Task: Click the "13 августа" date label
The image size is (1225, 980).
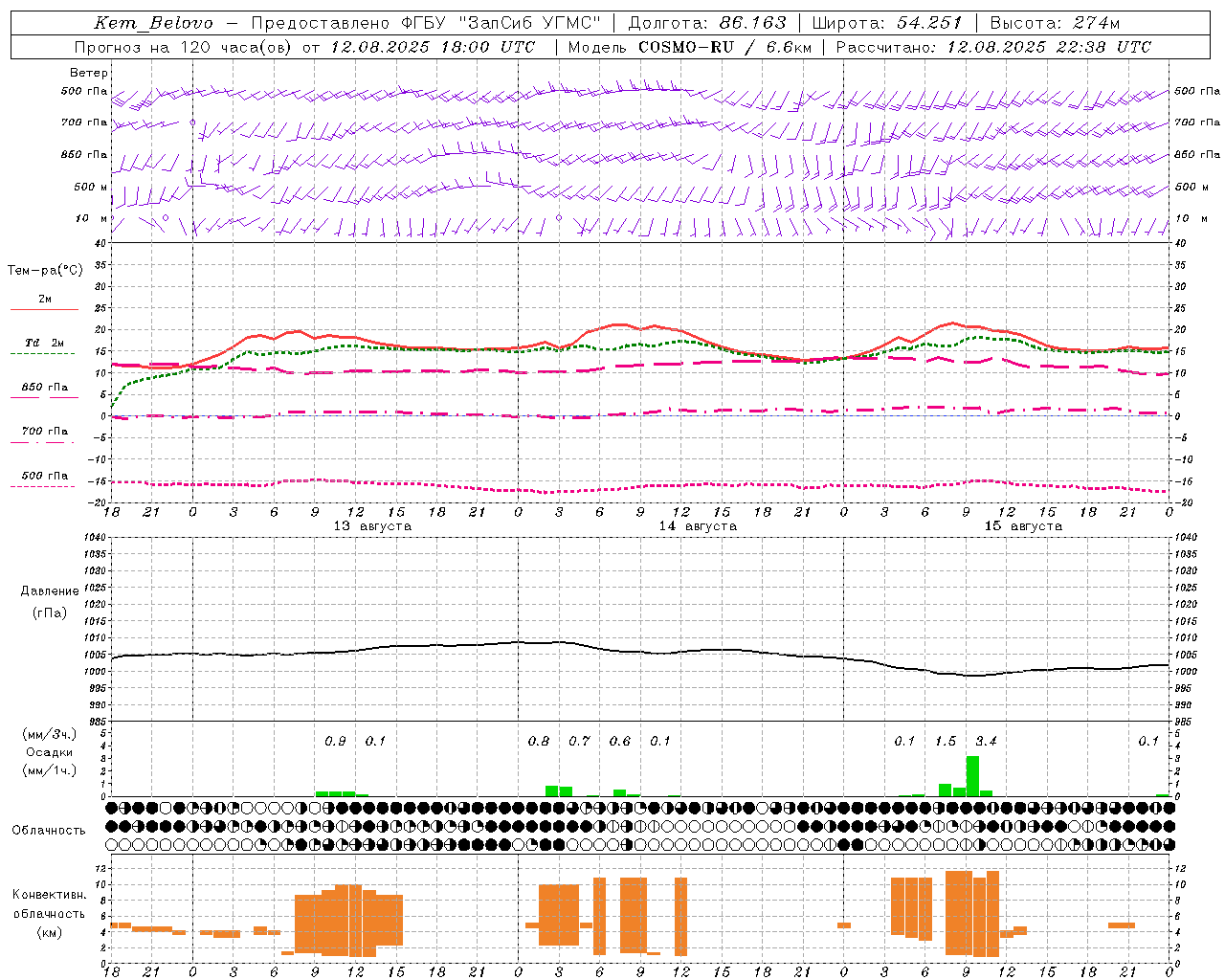Action: pyautogui.click(x=372, y=526)
